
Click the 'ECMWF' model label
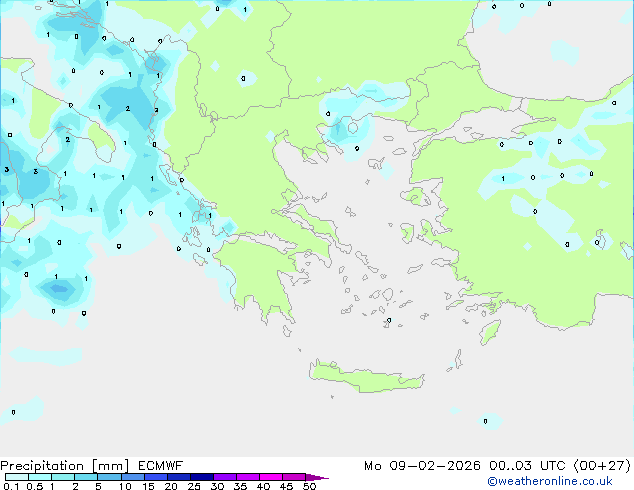[x=161, y=466]
